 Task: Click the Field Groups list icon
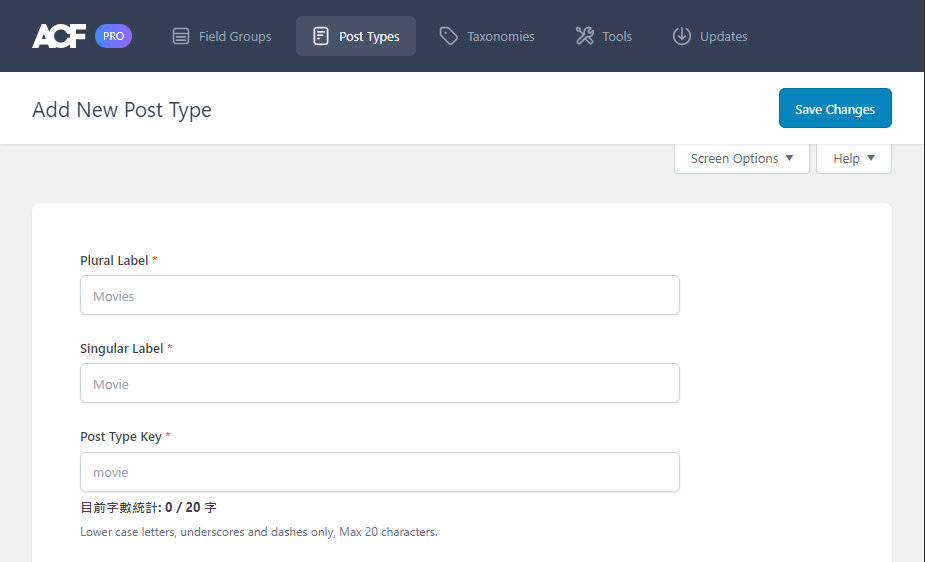[x=181, y=36]
